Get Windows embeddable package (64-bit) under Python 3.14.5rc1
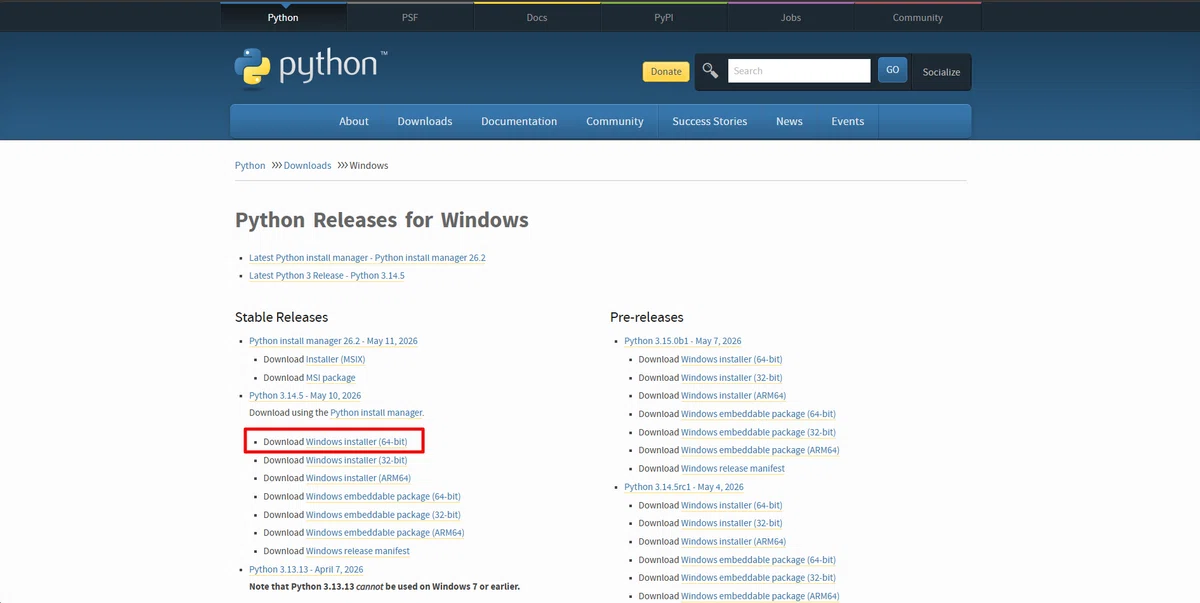 point(758,559)
